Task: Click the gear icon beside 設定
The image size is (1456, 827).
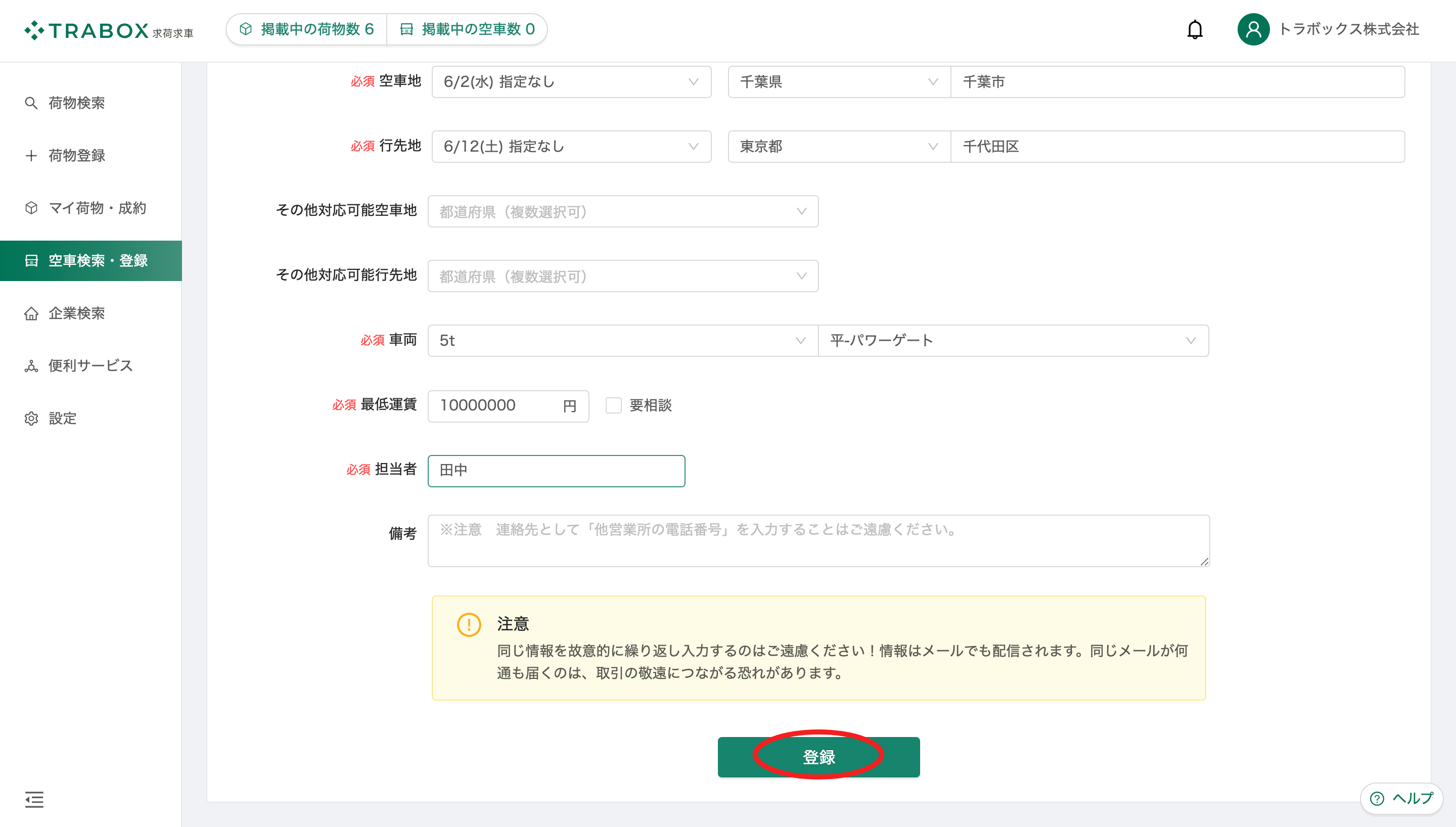Action: pos(31,419)
